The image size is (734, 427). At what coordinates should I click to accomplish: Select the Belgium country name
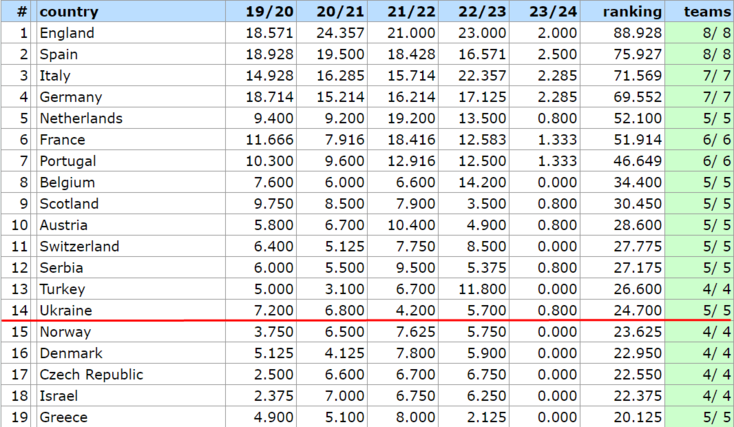coord(67,182)
